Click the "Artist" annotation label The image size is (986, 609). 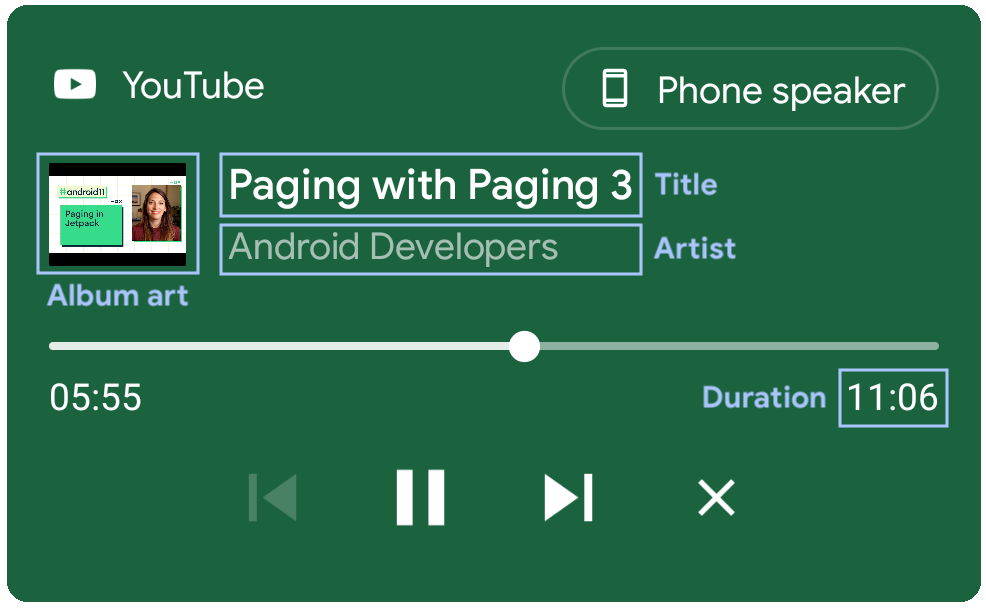[x=695, y=248]
